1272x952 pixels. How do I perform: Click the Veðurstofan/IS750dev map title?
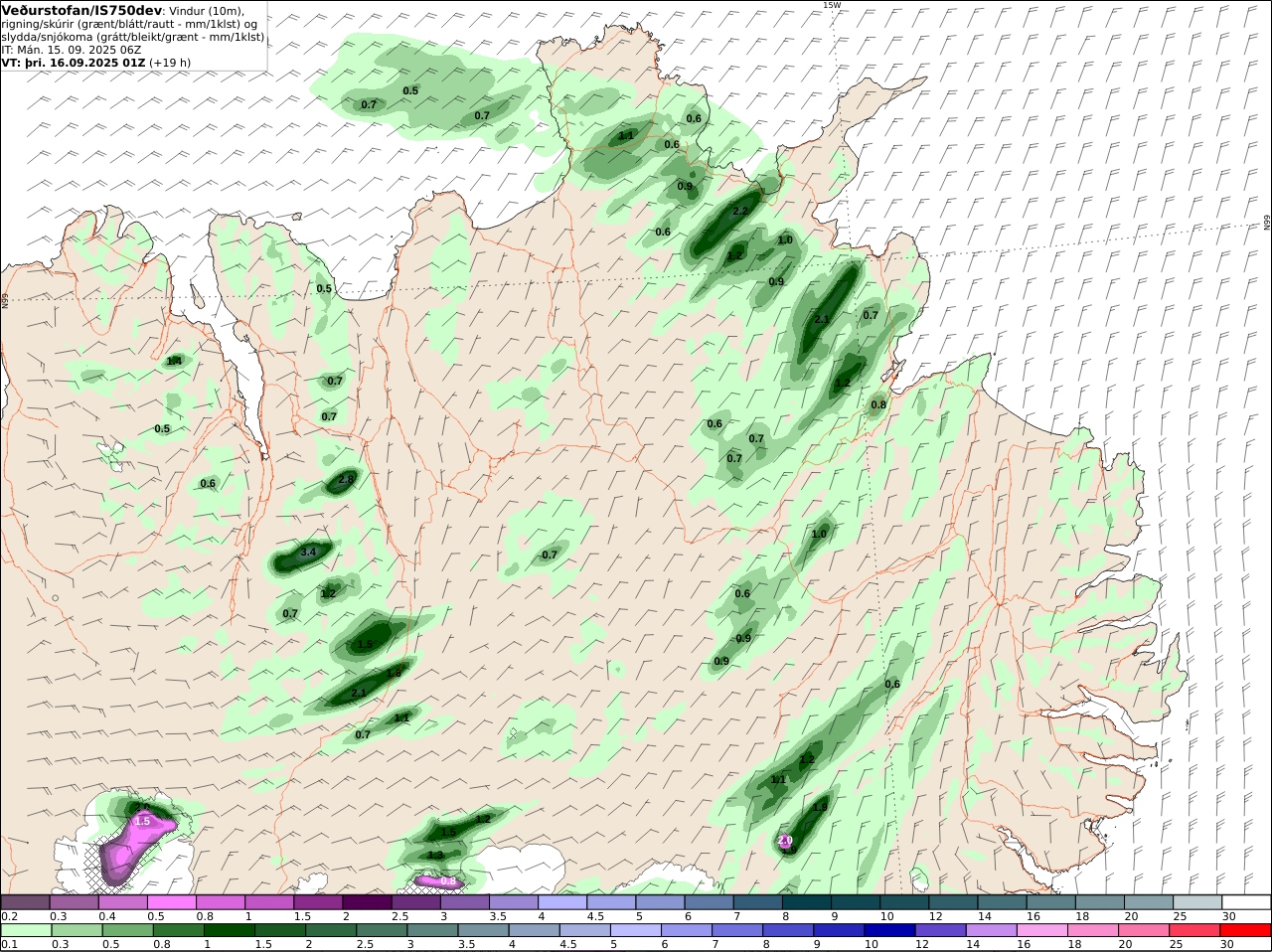(x=81, y=10)
